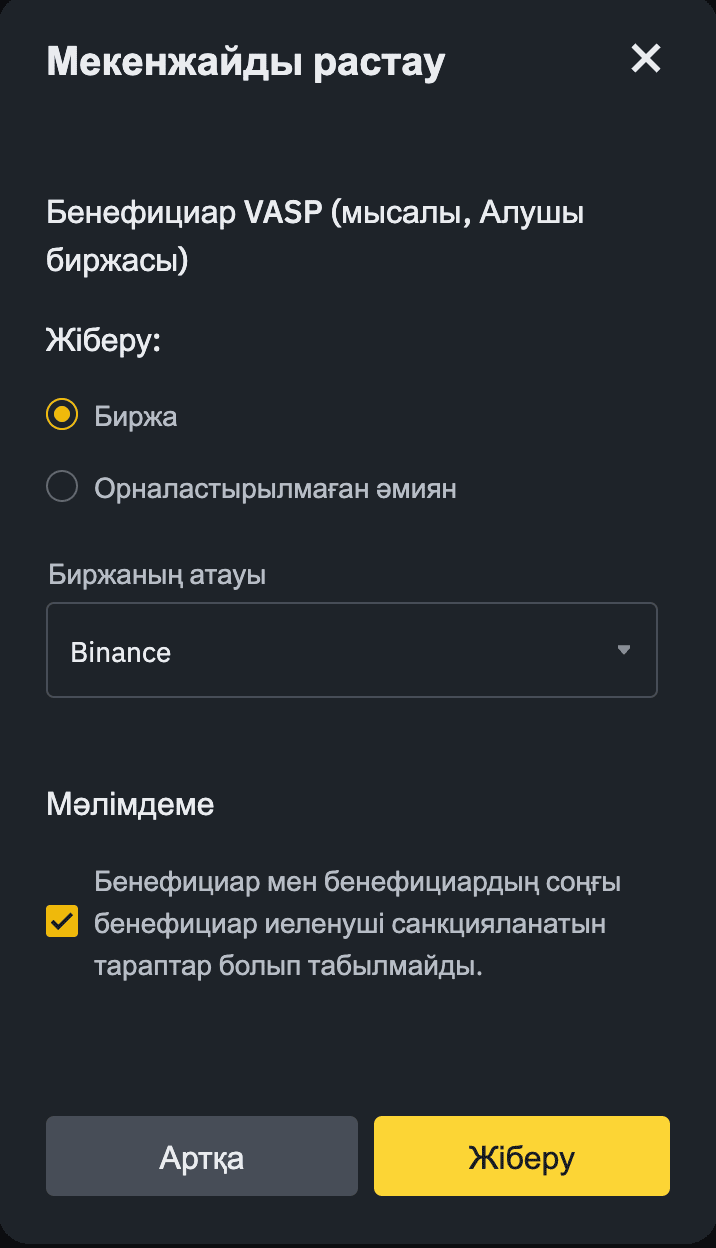Open the exchange name dropdown showing Binance
This screenshot has width=716, height=1248.
pos(352,650)
